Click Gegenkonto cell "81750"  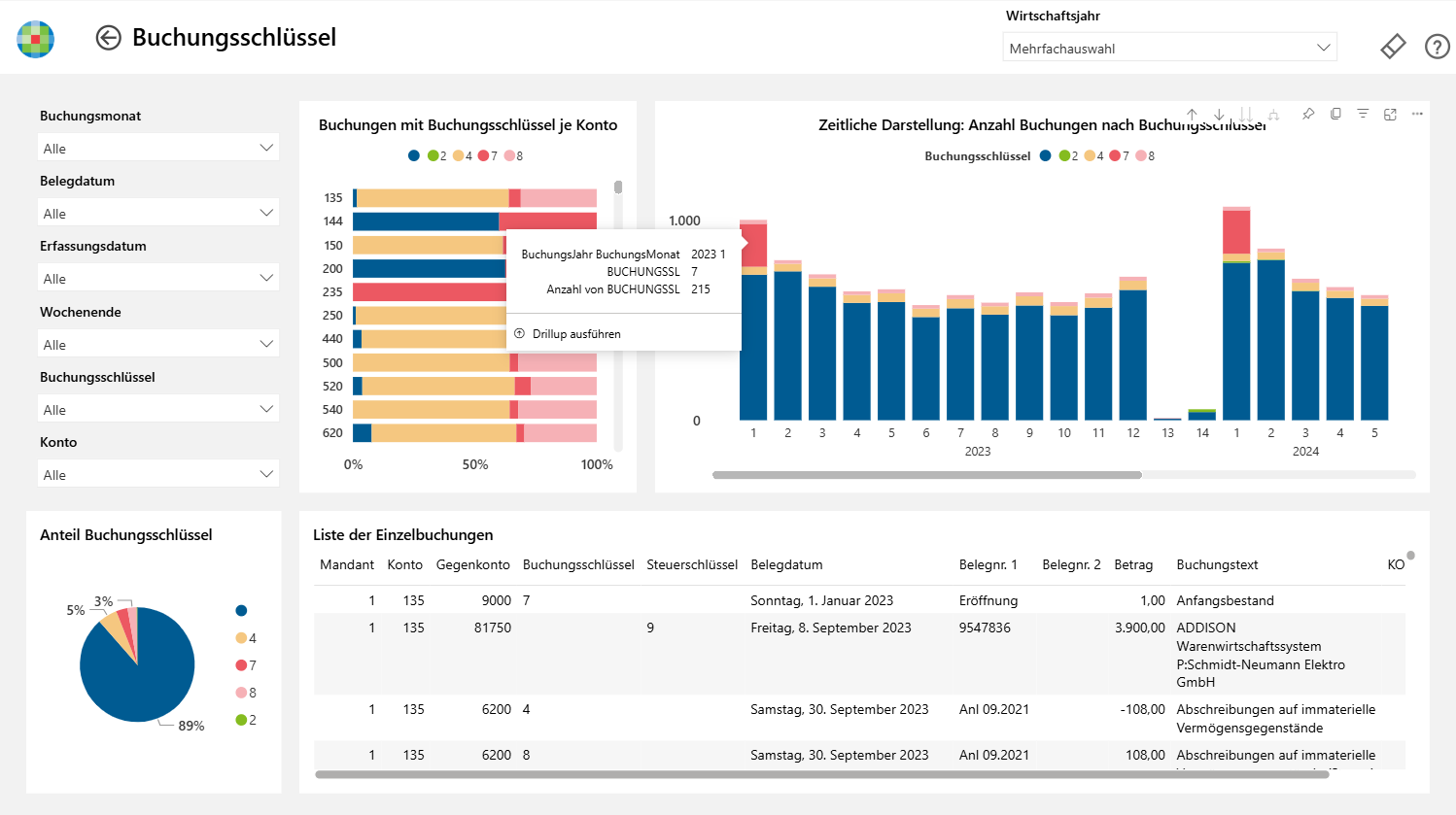pyautogui.click(x=493, y=628)
